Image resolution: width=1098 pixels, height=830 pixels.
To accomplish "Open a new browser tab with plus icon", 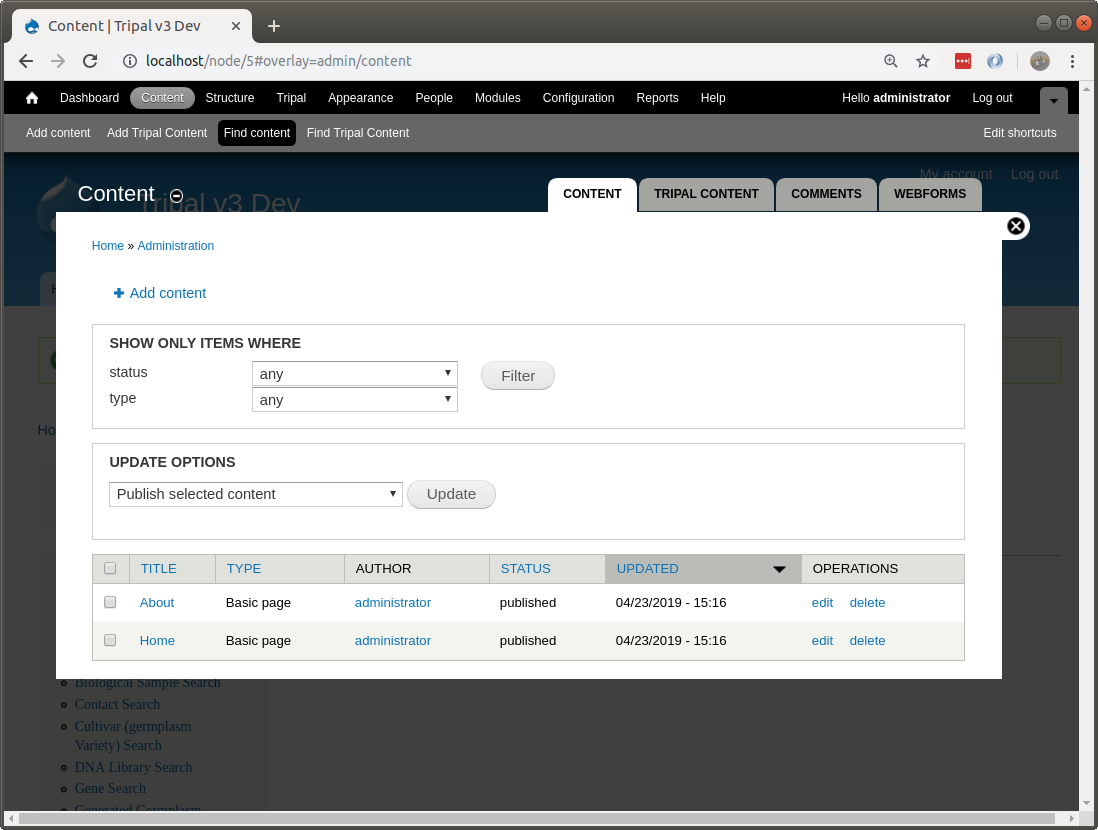I will [274, 26].
